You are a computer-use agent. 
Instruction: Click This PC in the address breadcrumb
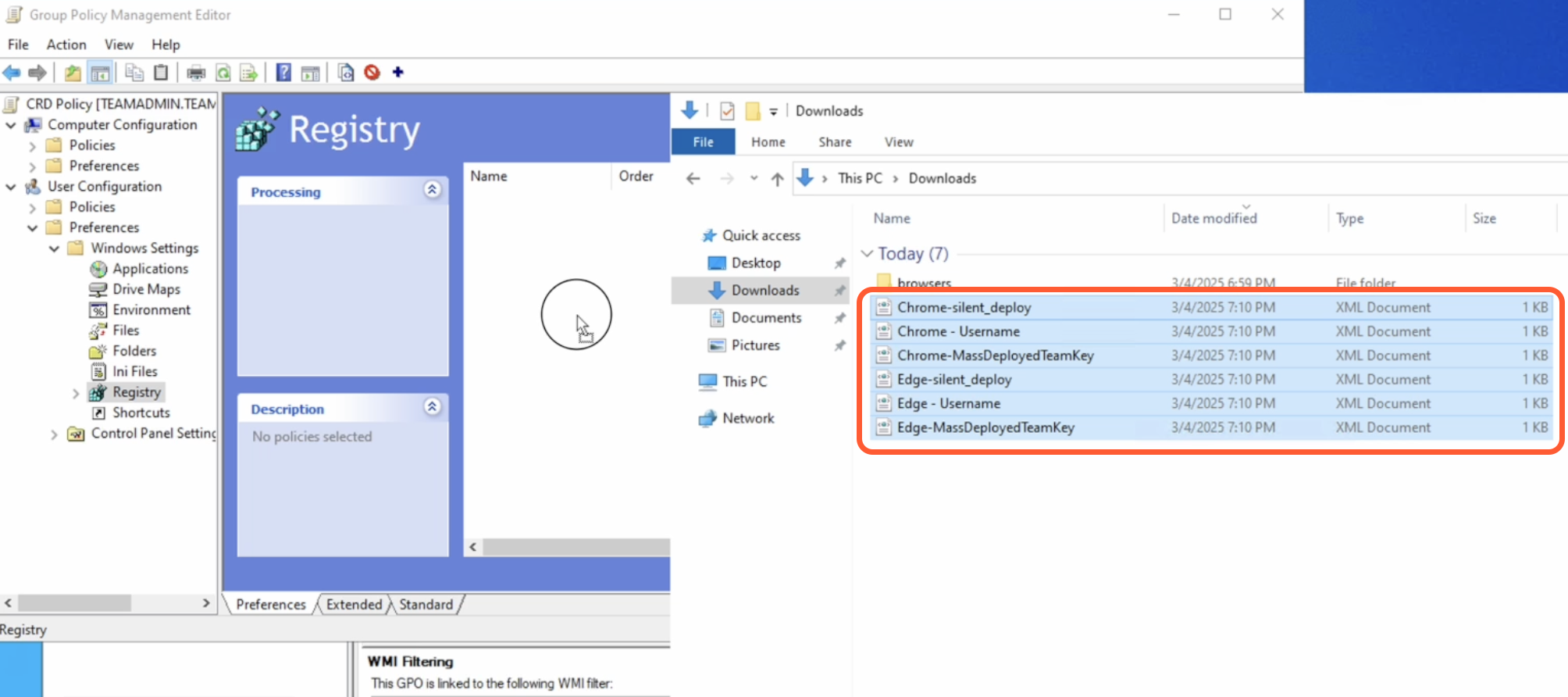coord(860,178)
